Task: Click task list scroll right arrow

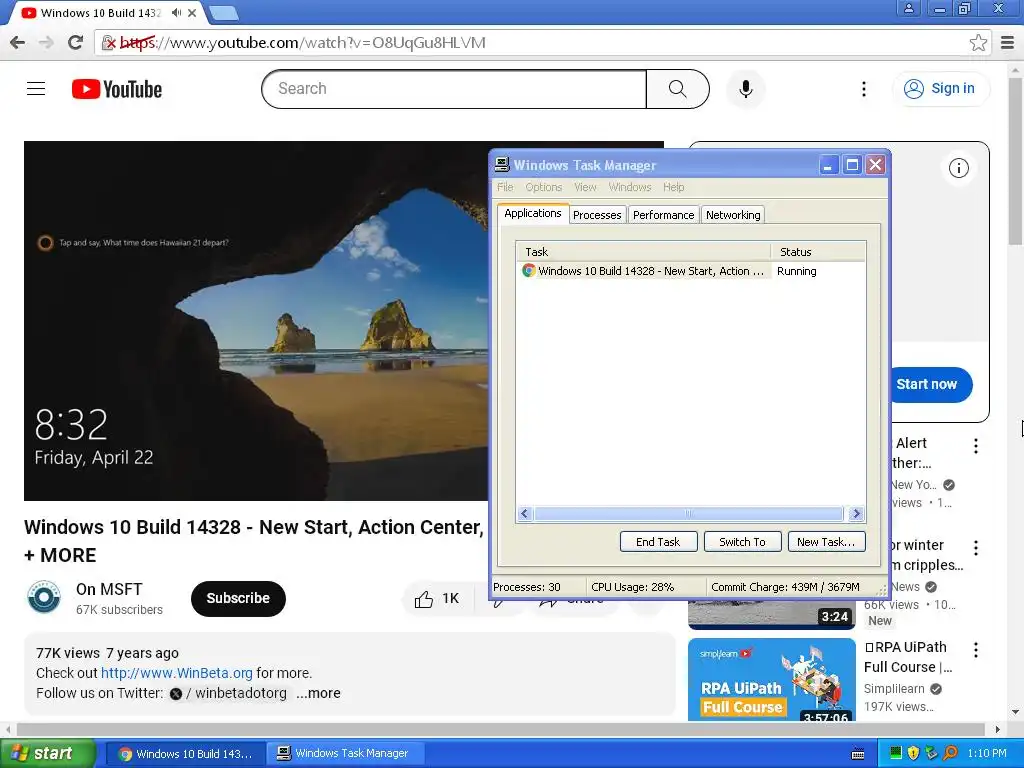Action: [856, 514]
